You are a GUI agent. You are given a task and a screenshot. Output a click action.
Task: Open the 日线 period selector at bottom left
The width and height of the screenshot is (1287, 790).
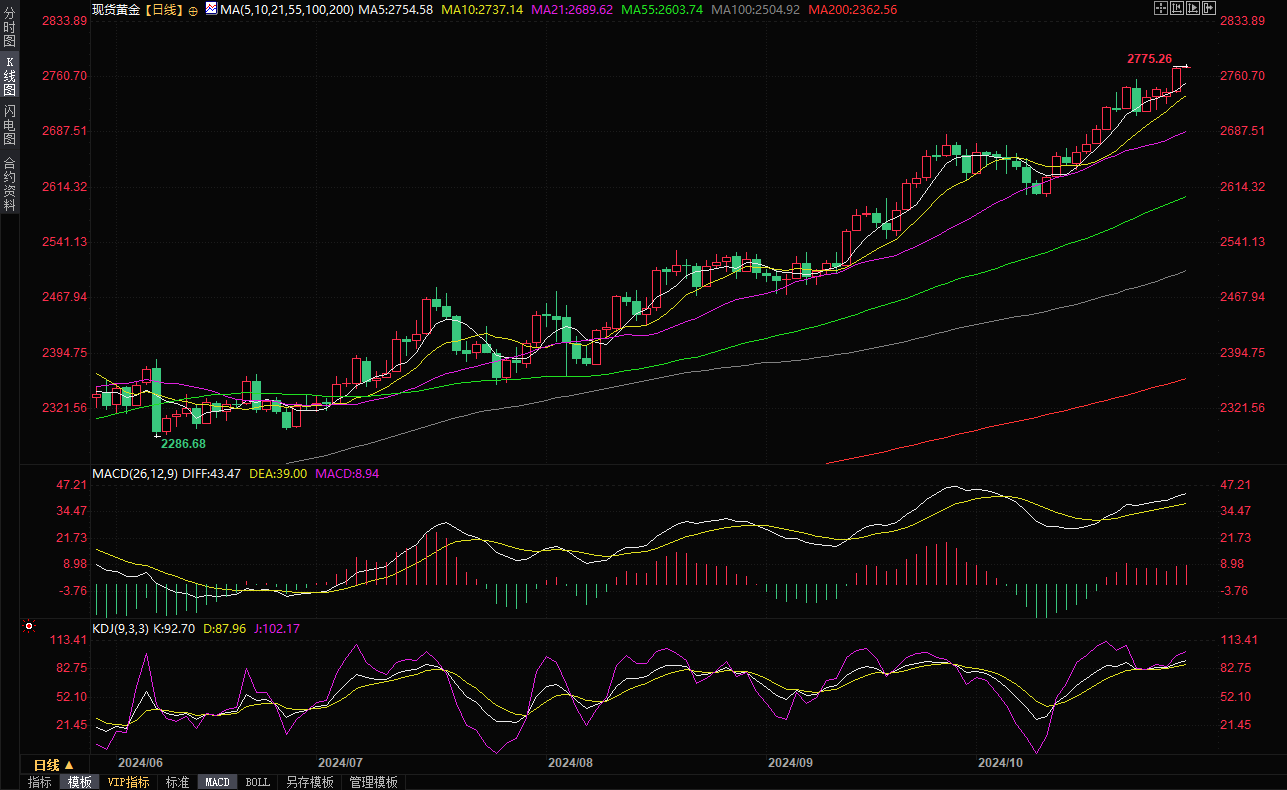pyautogui.click(x=53, y=765)
